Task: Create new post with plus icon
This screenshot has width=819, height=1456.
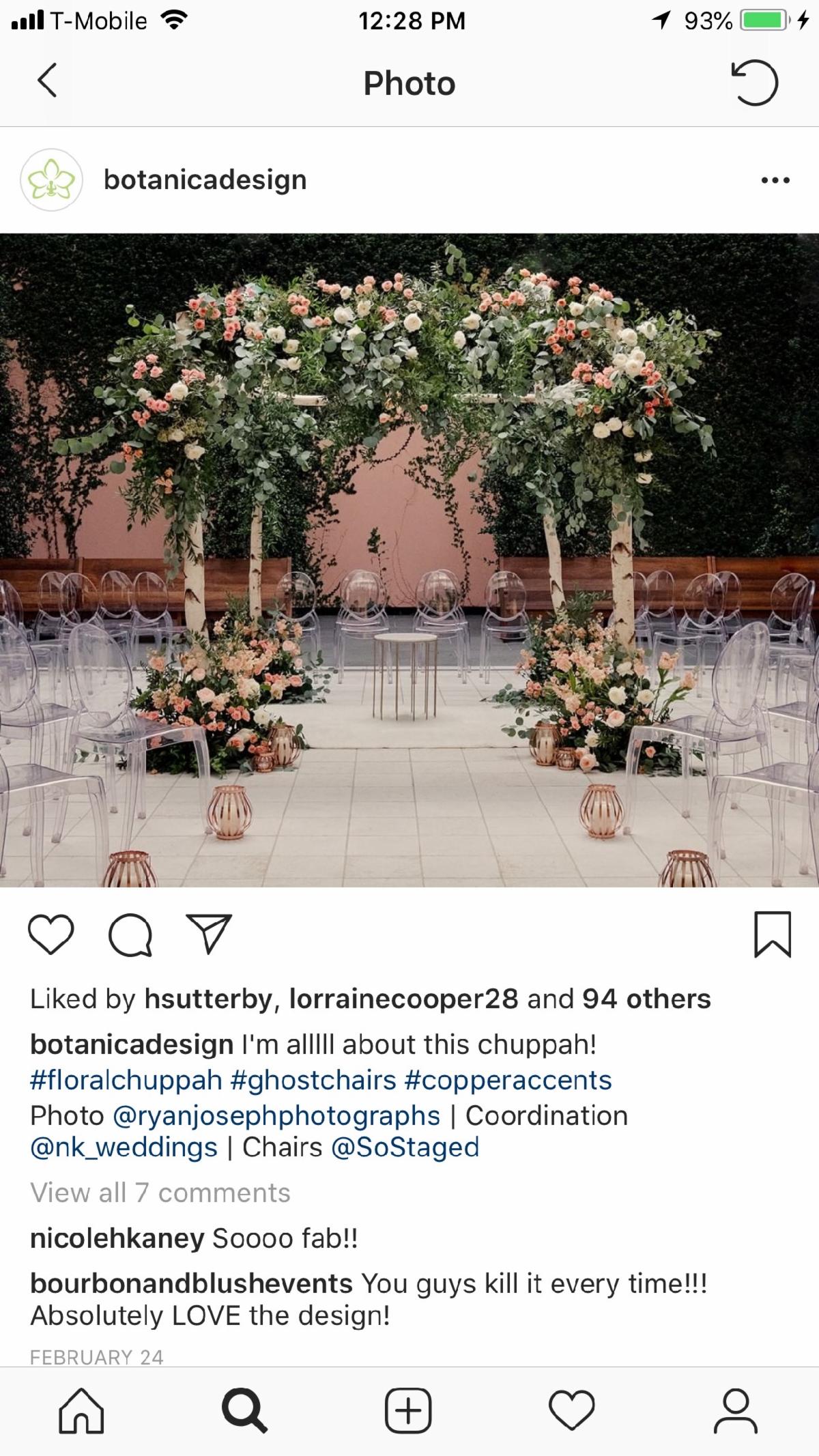Action: pyautogui.click(x=409, y=1410)
